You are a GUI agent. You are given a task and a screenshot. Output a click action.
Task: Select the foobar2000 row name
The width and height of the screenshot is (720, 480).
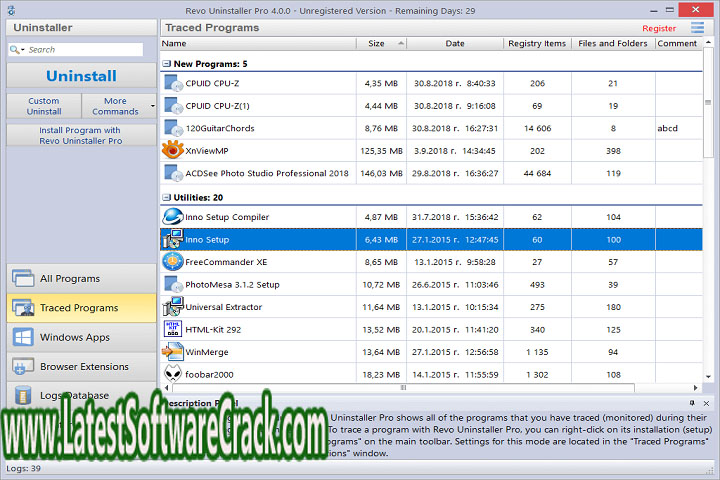209,375
